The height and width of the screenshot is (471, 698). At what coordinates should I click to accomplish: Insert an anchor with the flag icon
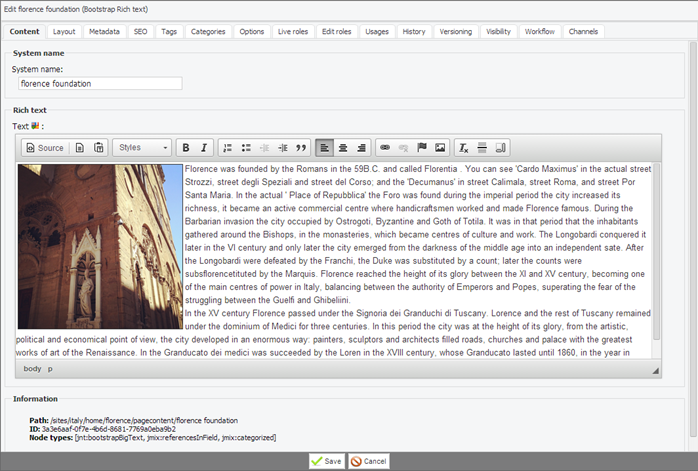click(x=422, y=148)
